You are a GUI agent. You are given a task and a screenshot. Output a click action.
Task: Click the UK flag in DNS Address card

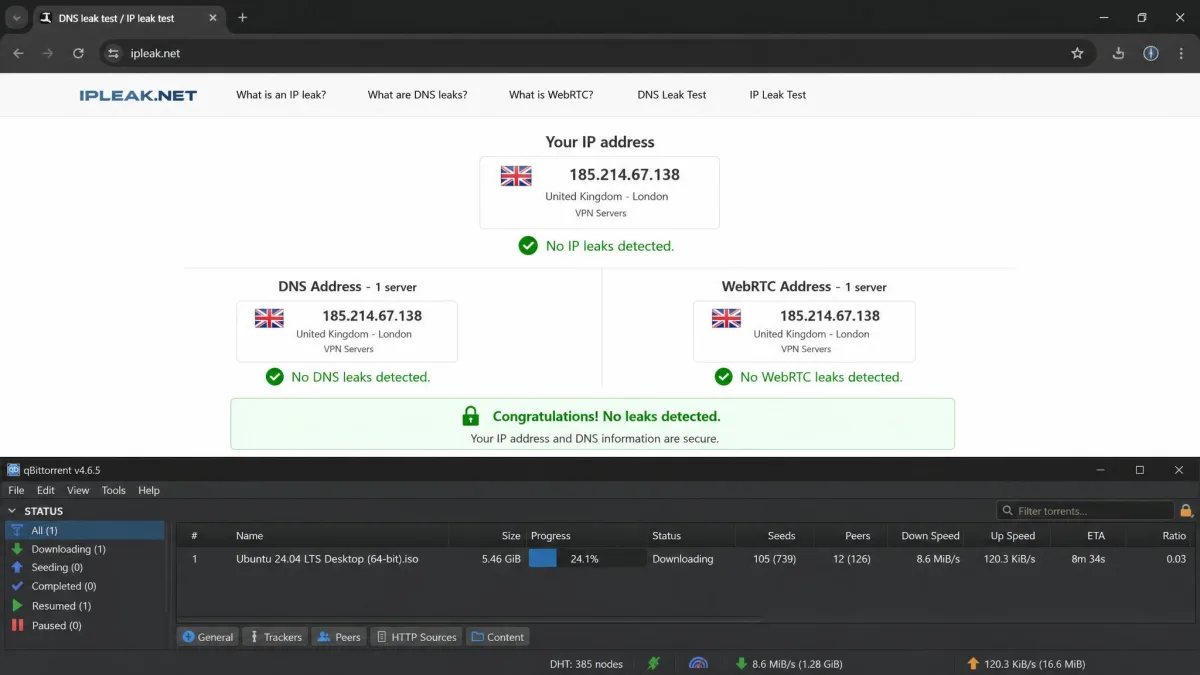coord(269,318)
